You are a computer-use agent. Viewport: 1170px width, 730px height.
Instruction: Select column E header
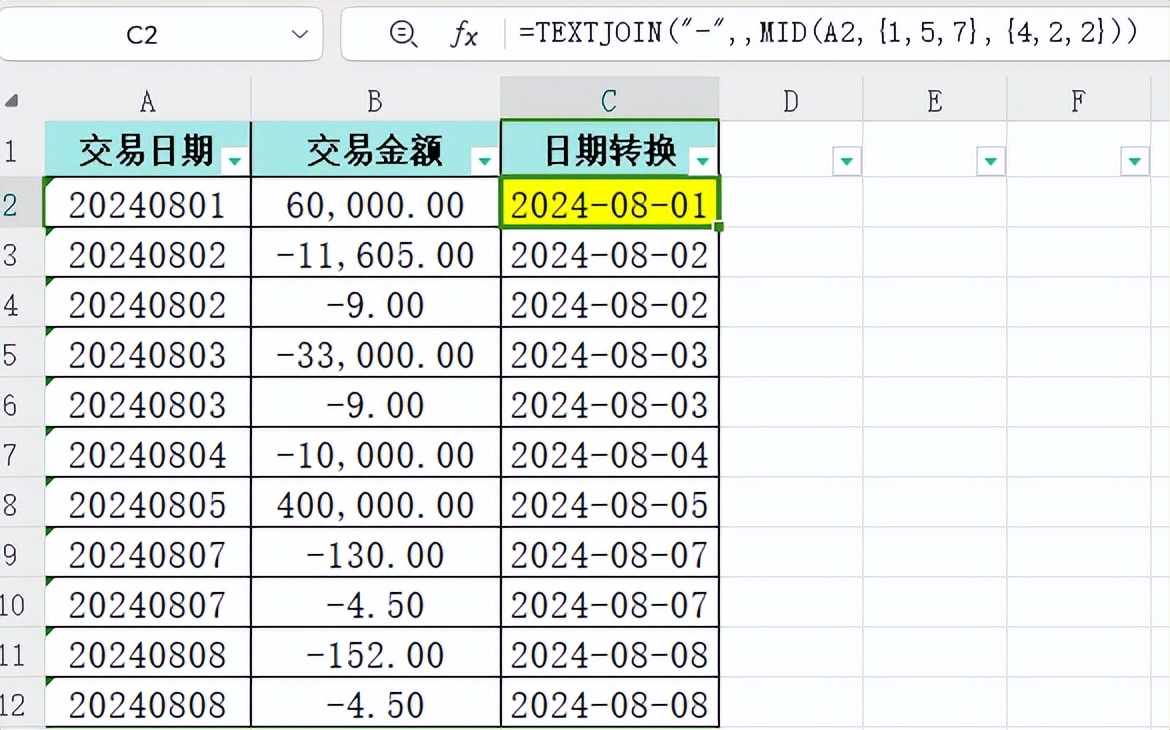935,100
